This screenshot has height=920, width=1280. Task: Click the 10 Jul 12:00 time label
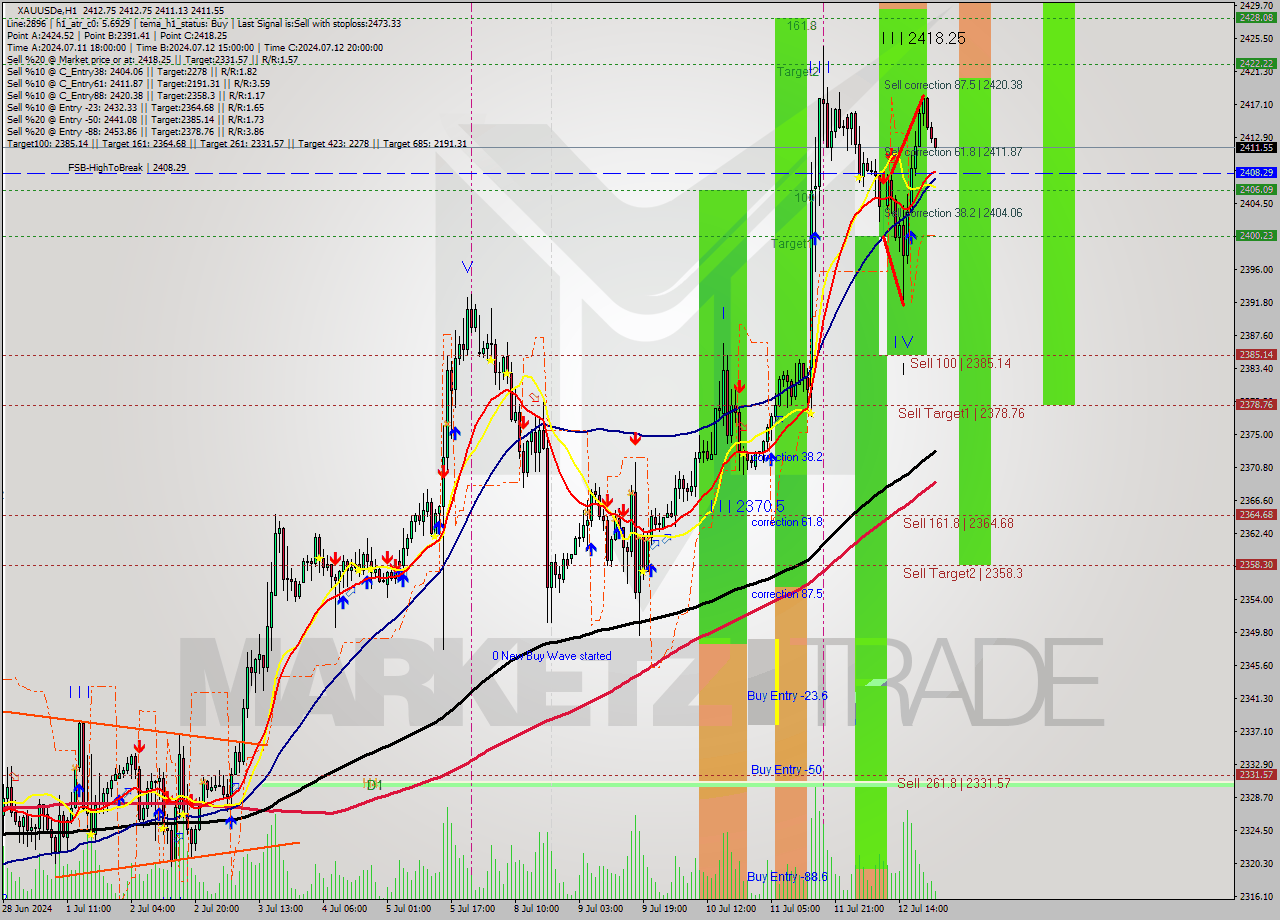point(730,909)
